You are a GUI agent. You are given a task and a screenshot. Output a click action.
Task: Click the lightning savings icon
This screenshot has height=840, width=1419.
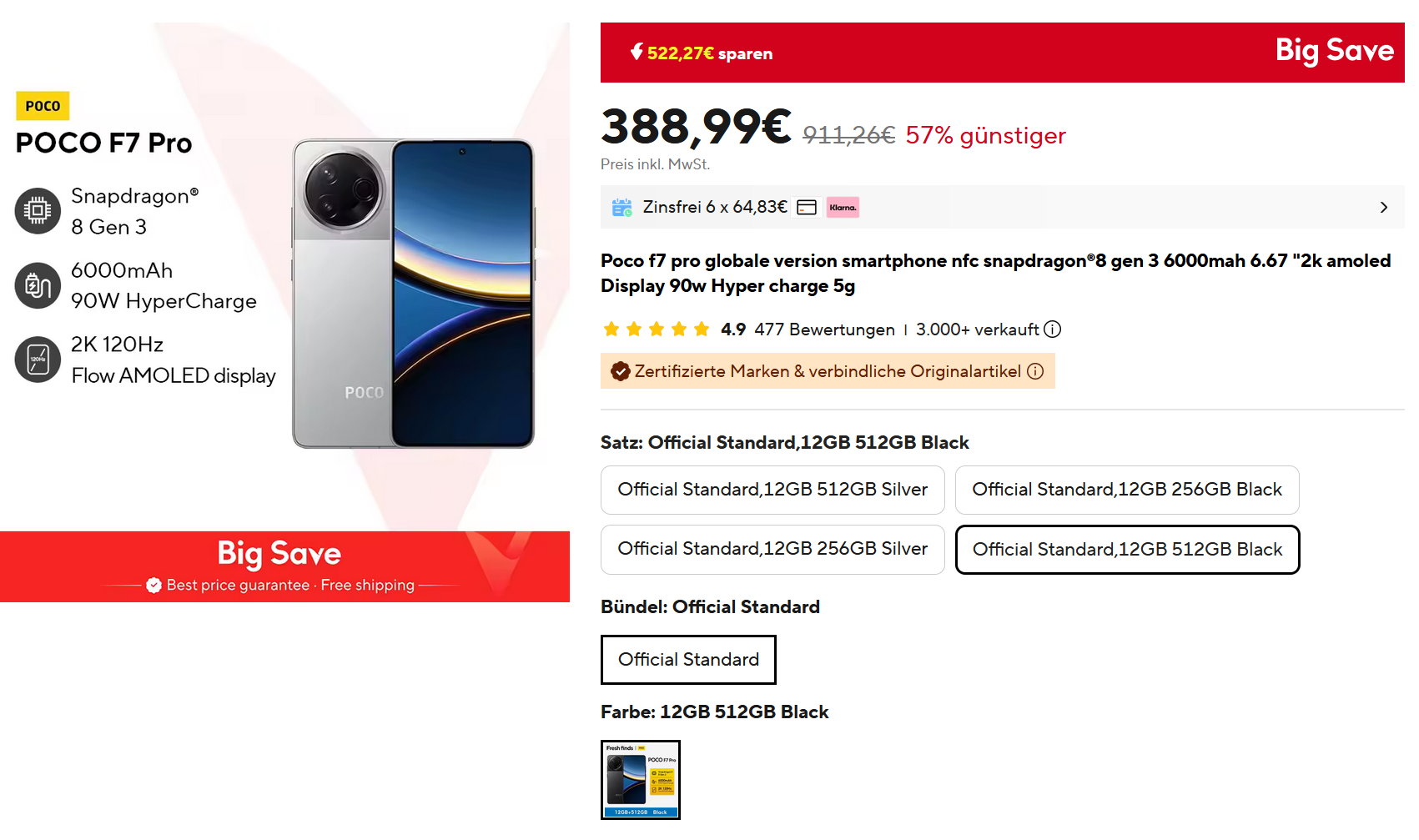coord(637,52)
